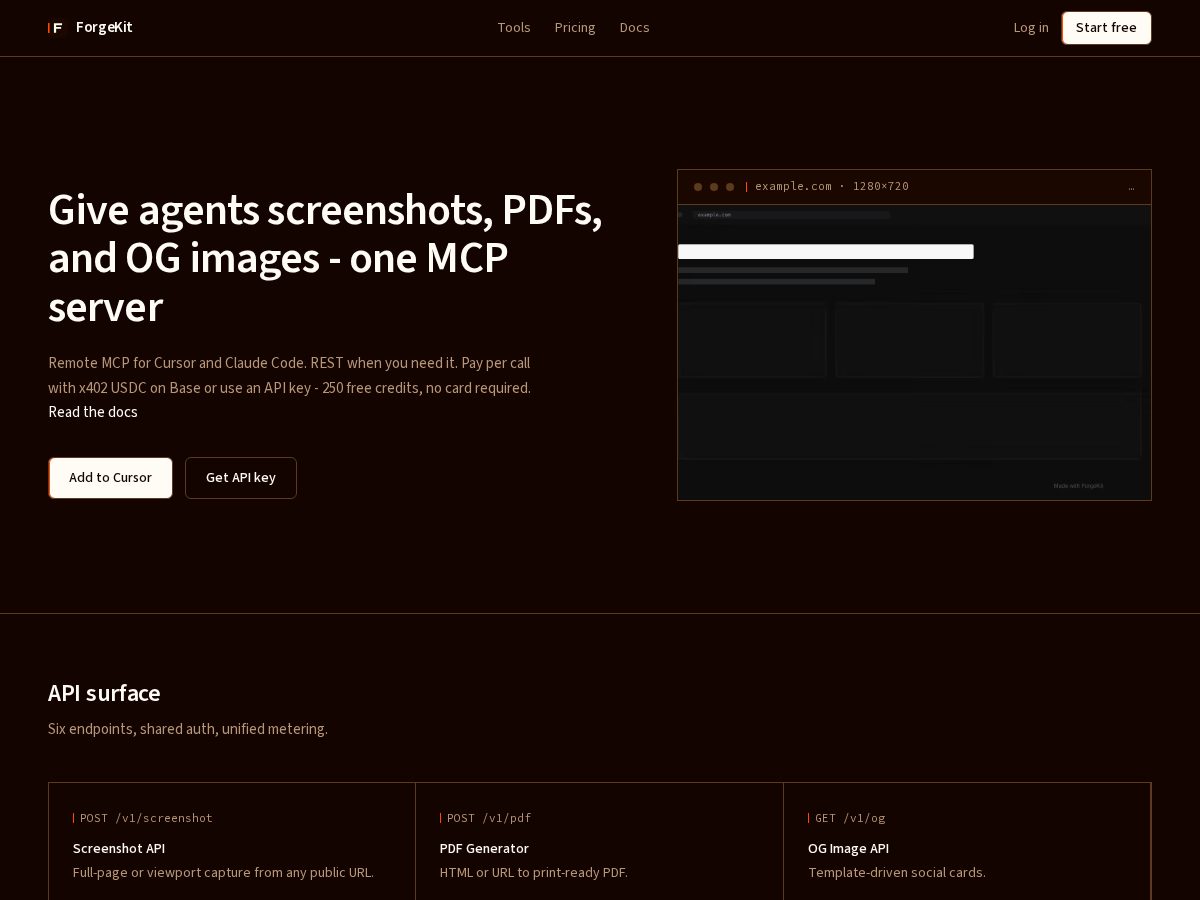Click the ForgeKit F logo icon

tap(56, 28)
